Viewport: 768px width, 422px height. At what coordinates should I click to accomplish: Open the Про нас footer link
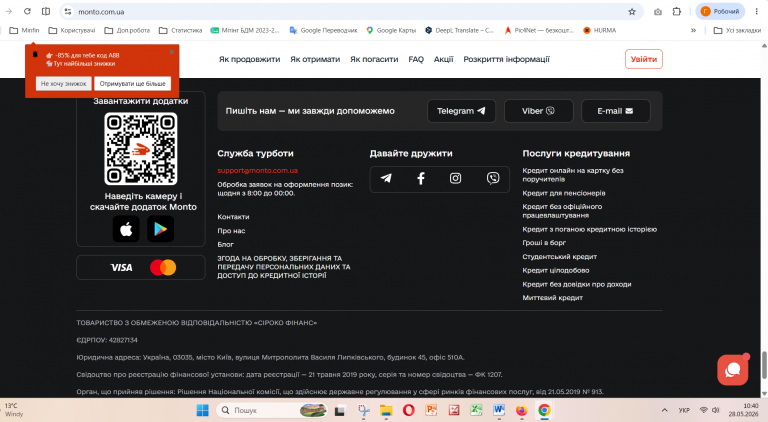click(231, 231)
